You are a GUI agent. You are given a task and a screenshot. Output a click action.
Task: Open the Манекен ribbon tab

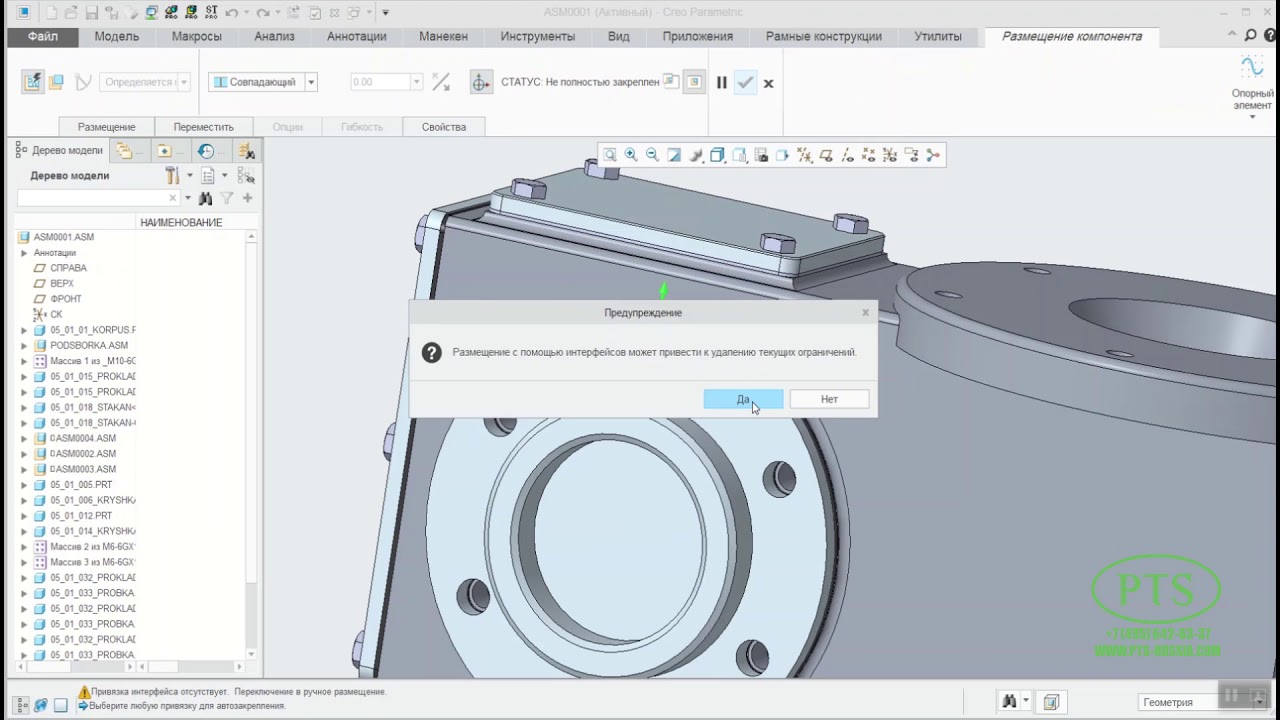(x=443, y=36)
